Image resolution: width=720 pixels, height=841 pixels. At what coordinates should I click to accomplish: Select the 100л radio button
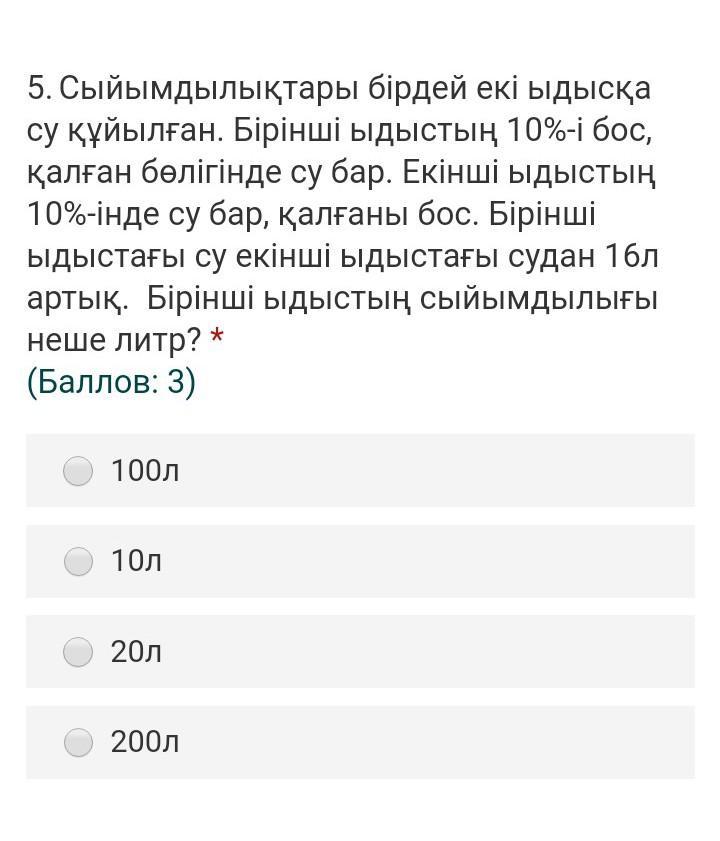click(78, 471)
